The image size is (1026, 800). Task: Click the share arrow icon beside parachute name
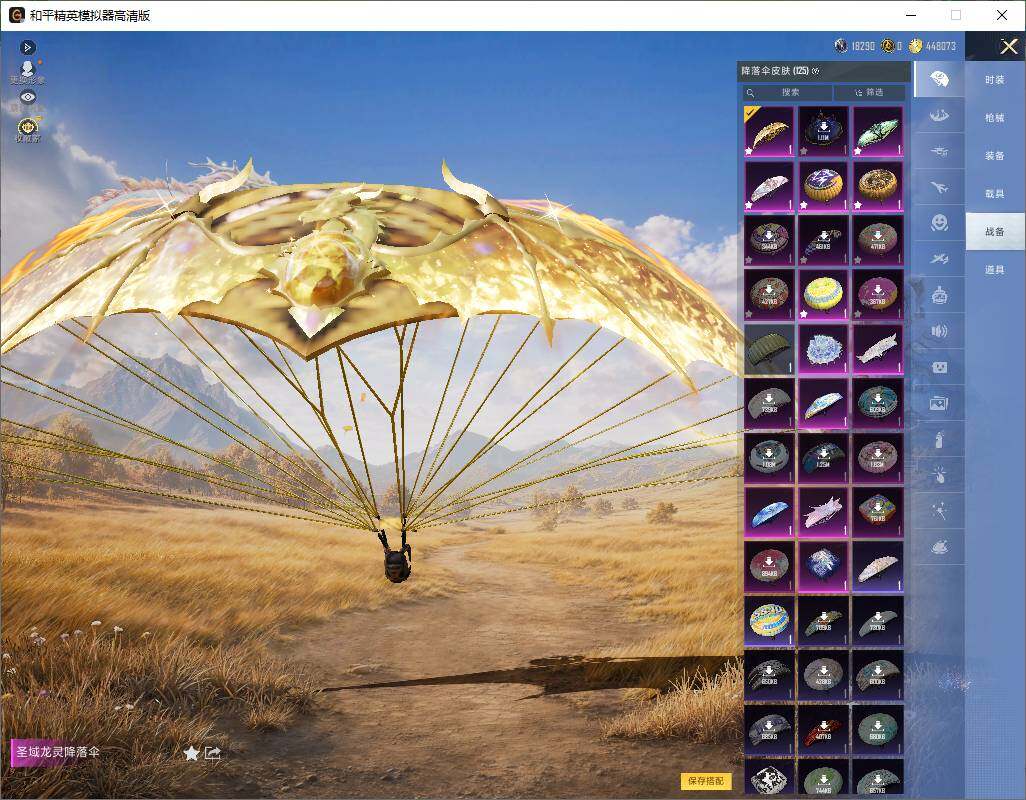pyautogui.click(x=213, y=753)
